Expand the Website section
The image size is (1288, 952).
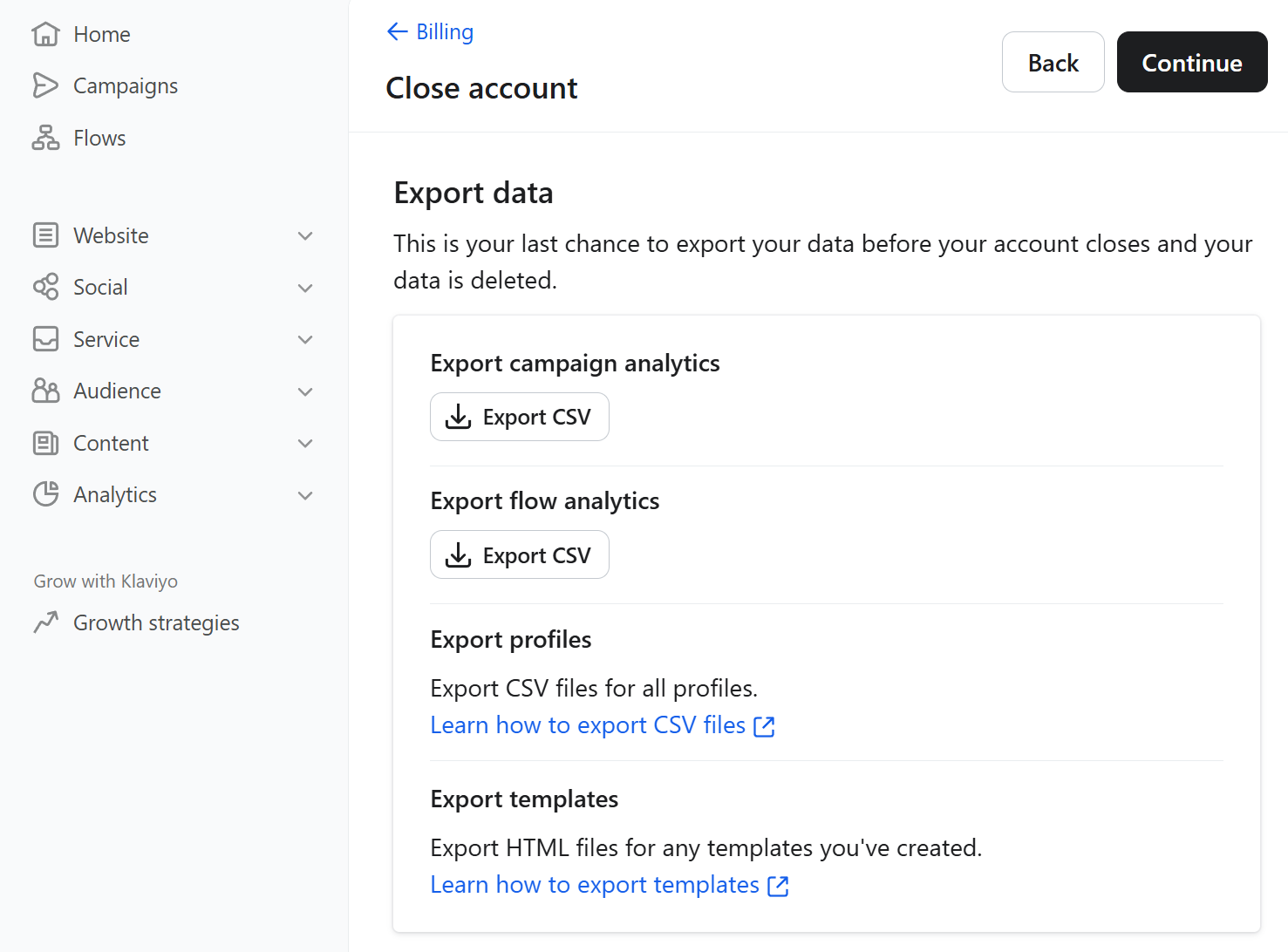305,235
